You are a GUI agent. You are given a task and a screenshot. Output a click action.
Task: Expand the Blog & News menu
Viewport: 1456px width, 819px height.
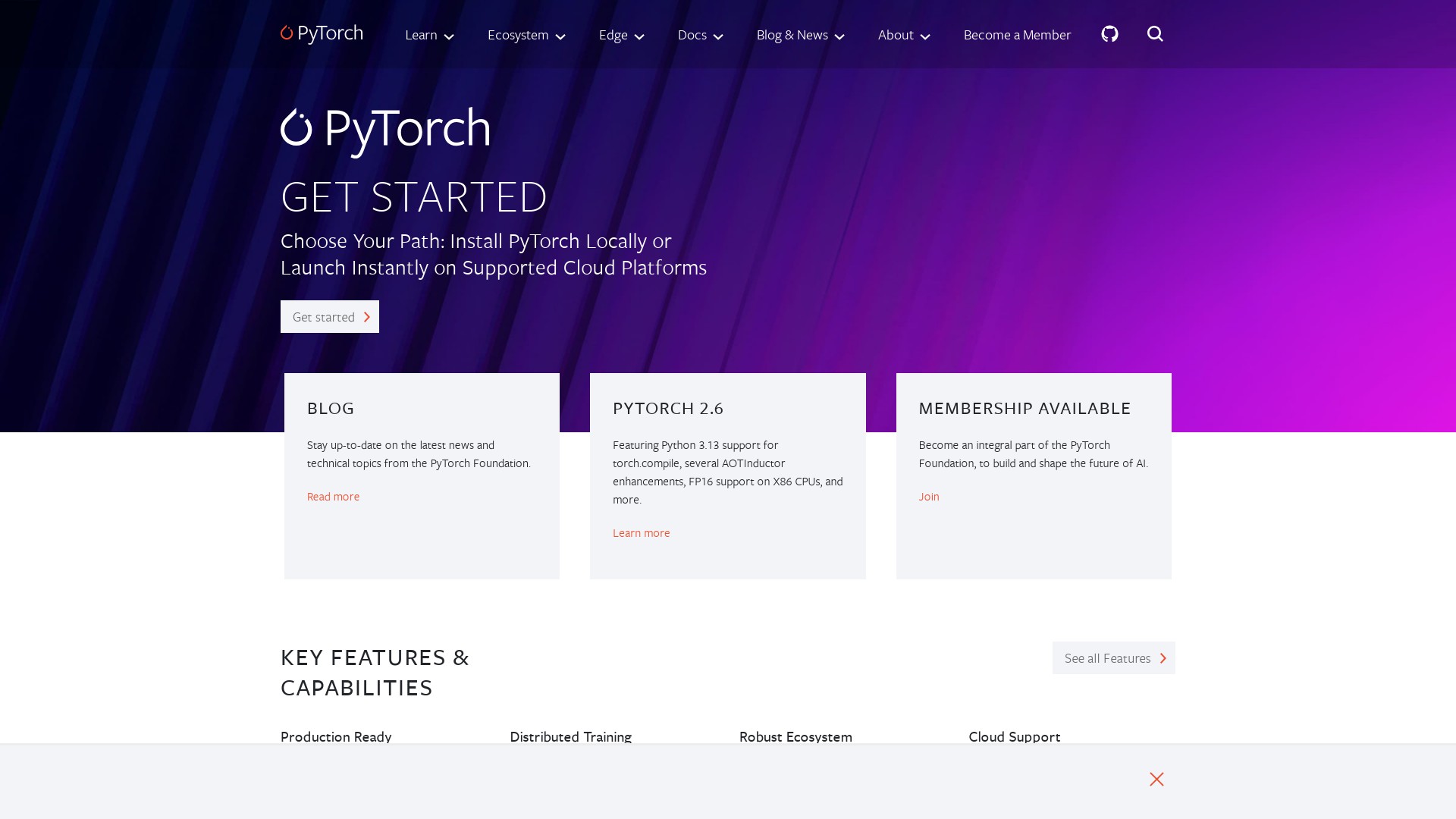800,35
